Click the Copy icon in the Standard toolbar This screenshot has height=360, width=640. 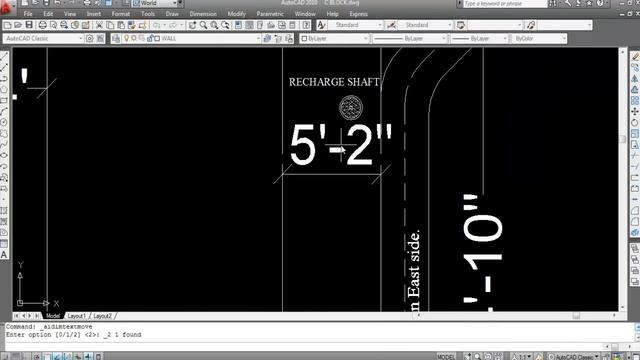coord(110,25)
